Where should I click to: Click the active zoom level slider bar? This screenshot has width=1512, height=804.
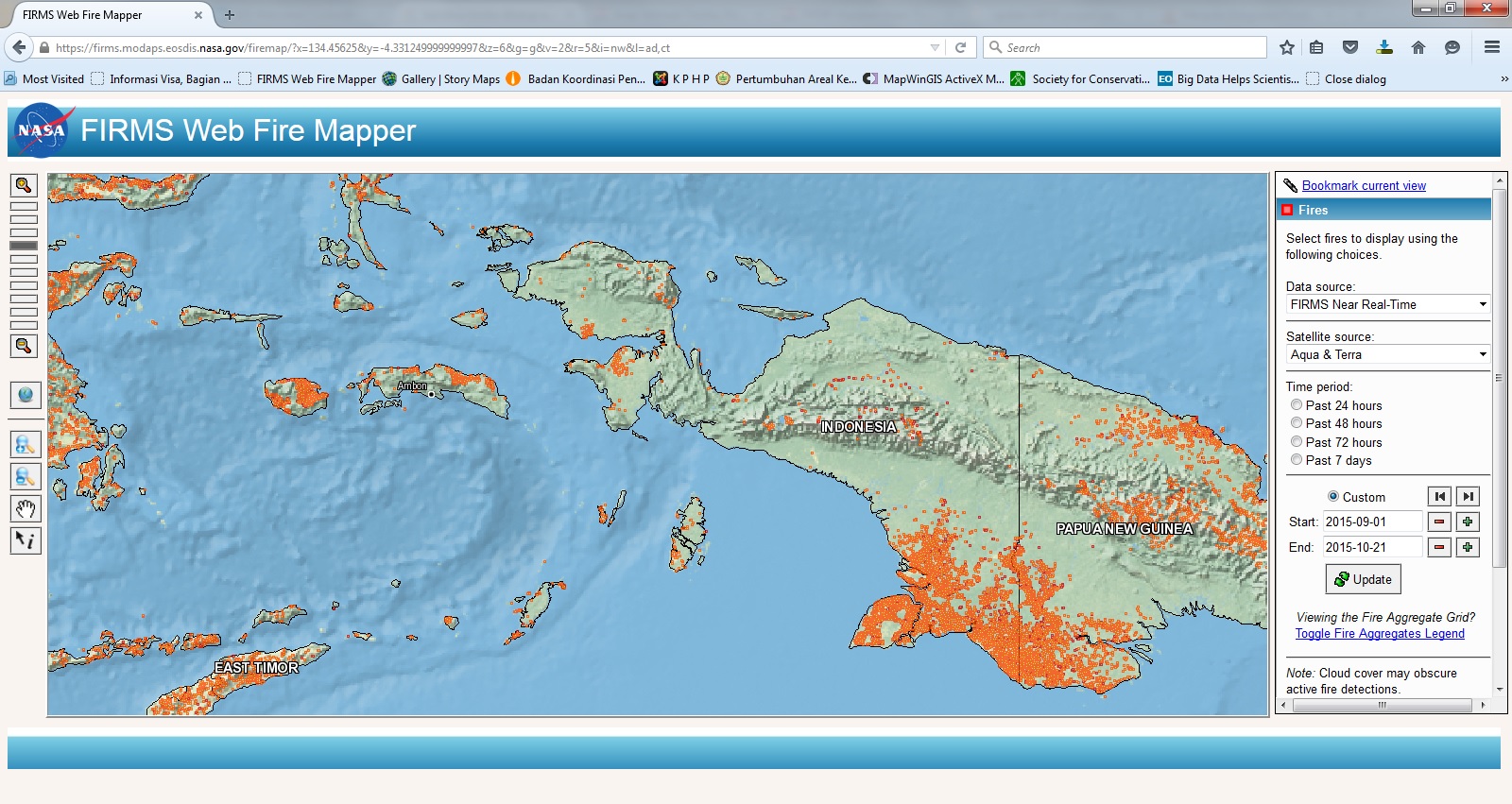tap(24, 246)
